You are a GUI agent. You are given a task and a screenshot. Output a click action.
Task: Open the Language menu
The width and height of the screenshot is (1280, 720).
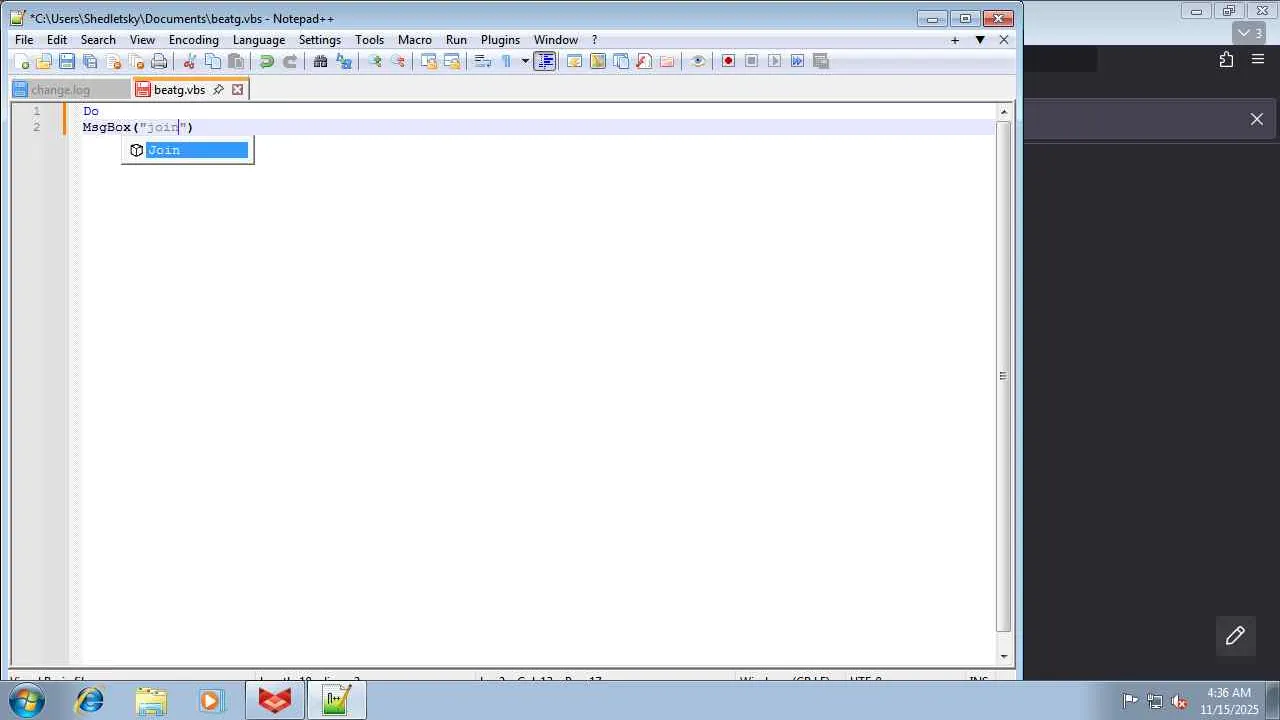coord(259,40)
